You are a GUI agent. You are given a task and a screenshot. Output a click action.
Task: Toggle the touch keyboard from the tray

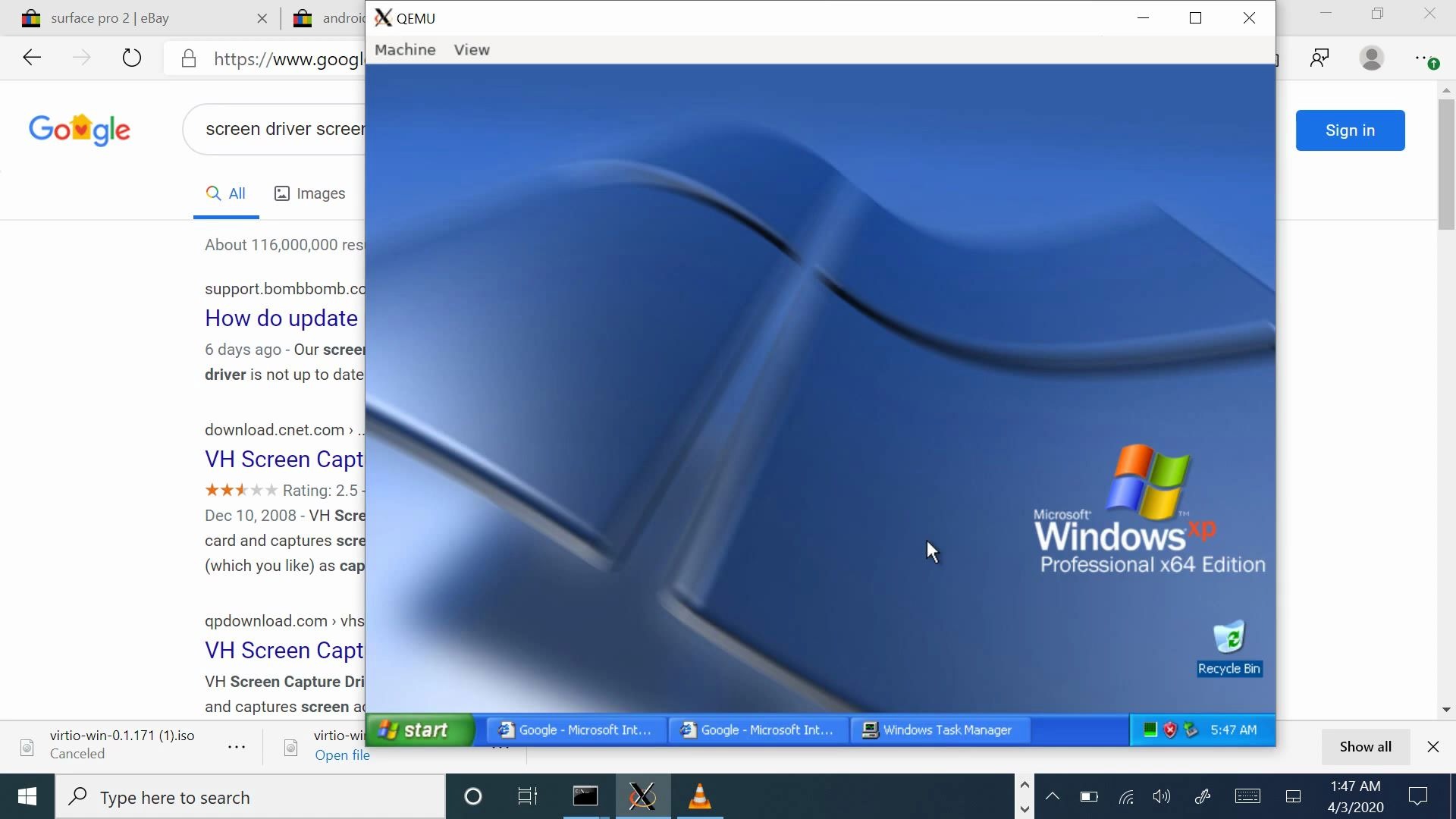1247,796
